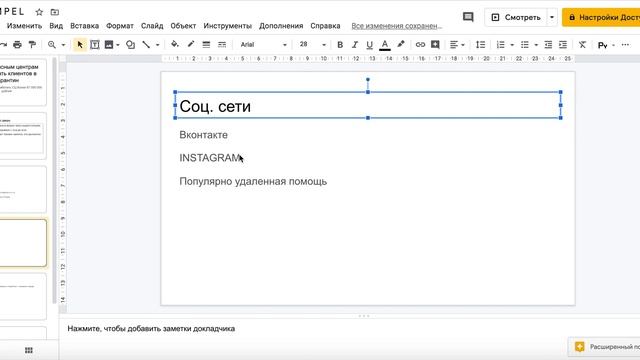Open the Дополнения menu
The height and width of the screenshot is (360, 640).
pos(281,26)
